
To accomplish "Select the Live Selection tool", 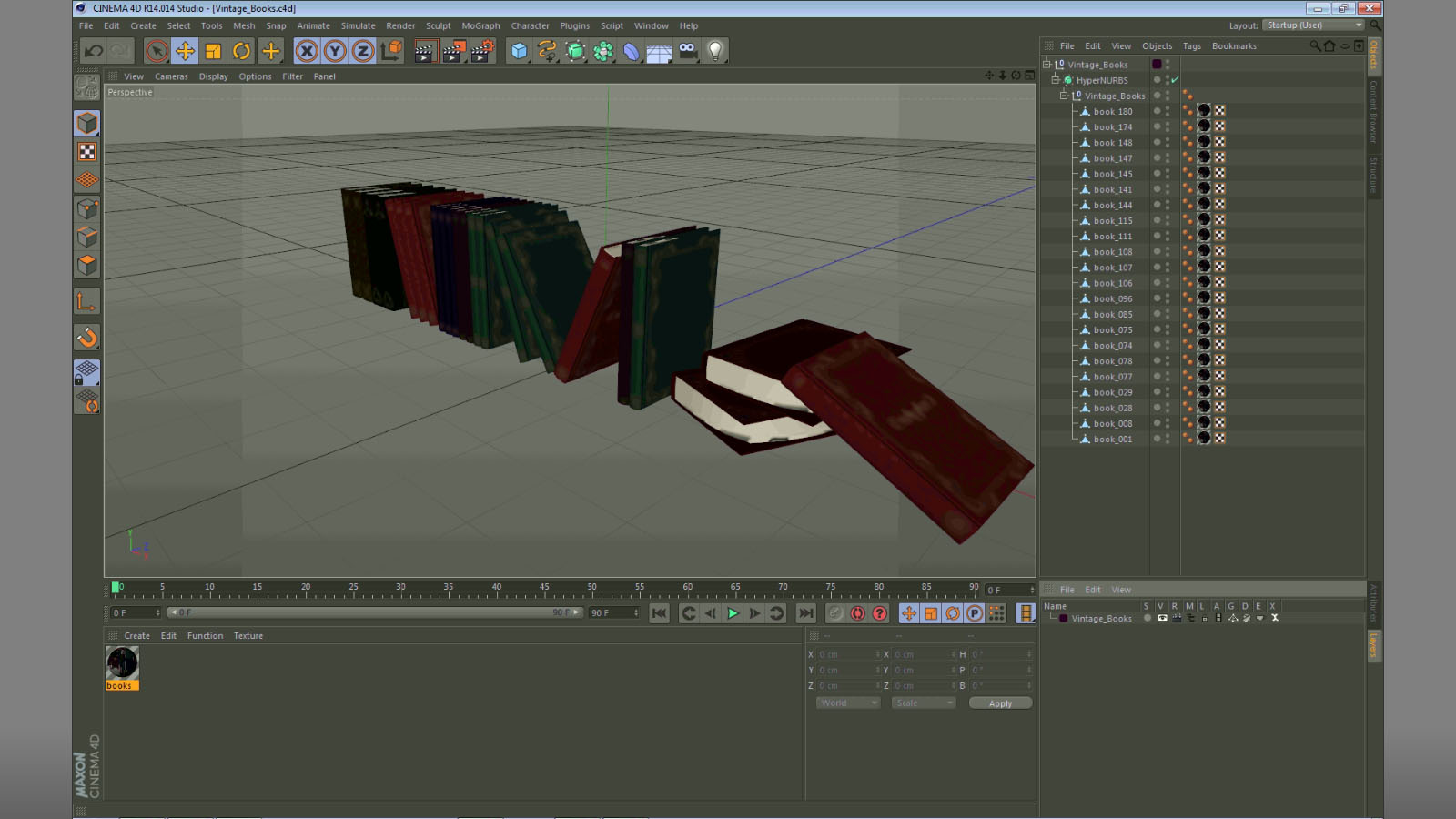I will click(x=157, y=51).
